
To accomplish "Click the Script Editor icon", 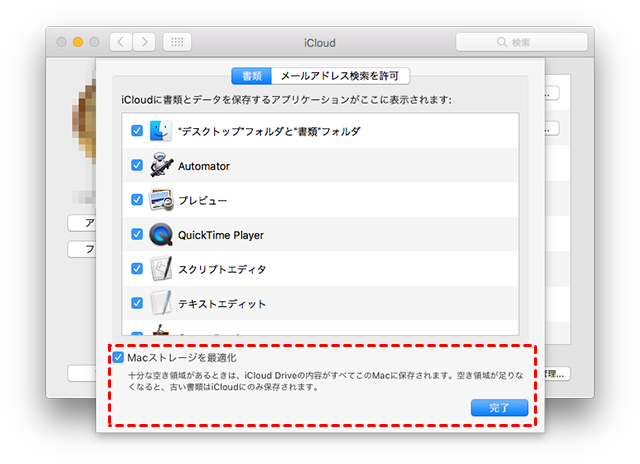I will tap(161, 269).
